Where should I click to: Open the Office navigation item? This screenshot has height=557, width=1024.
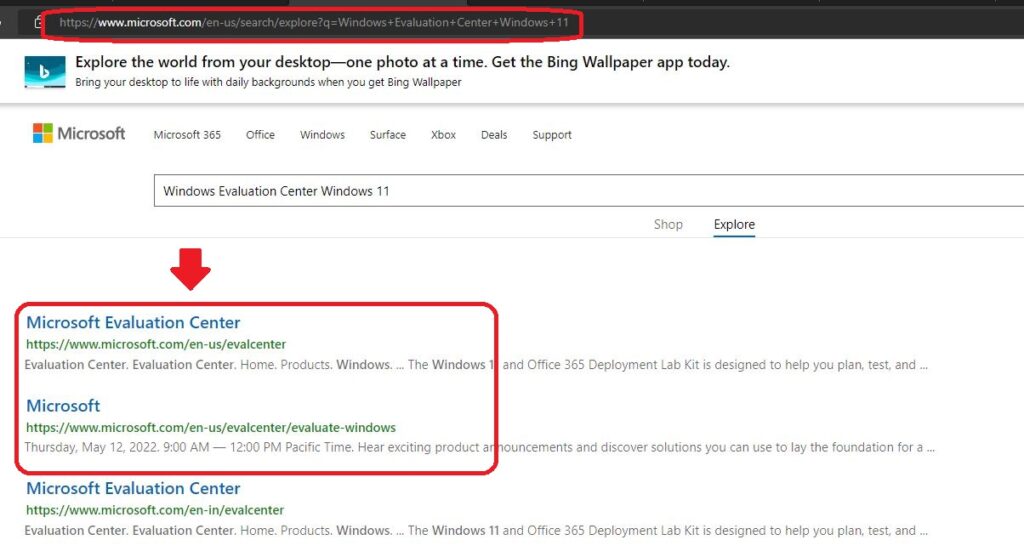point(260,135)
